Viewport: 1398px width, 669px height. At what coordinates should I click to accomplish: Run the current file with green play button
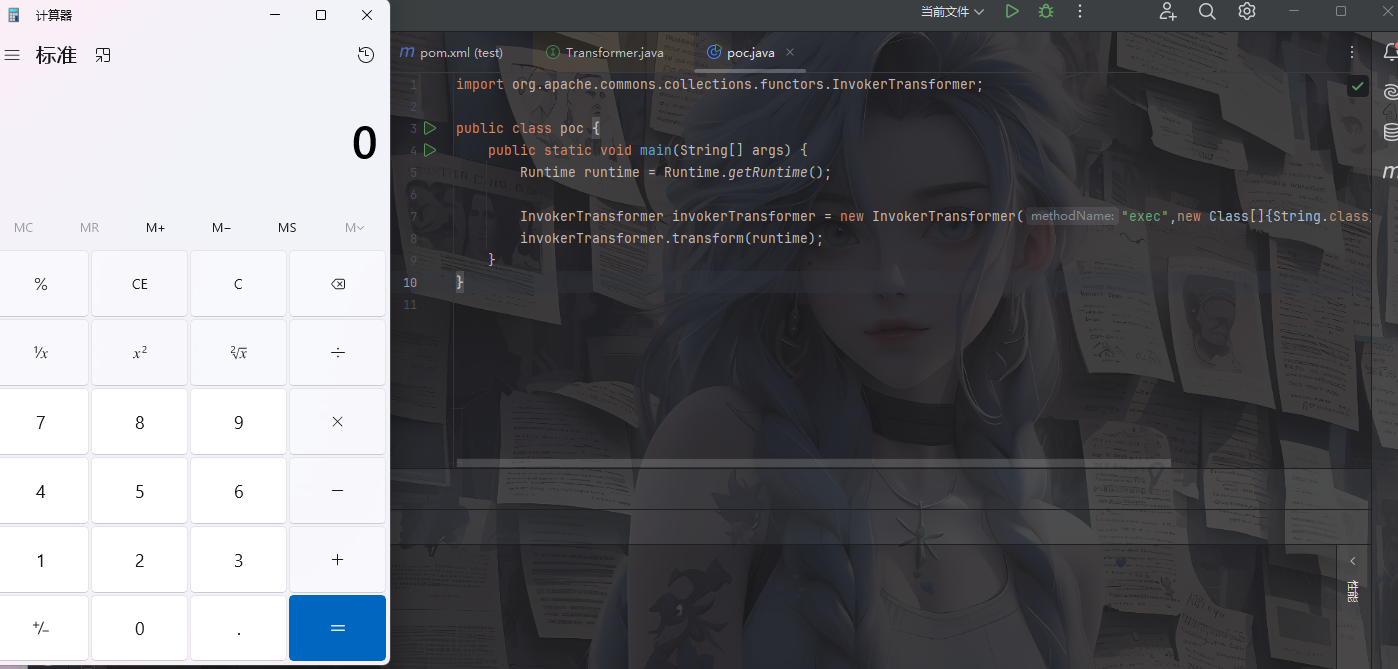[x=1012, y=11]
